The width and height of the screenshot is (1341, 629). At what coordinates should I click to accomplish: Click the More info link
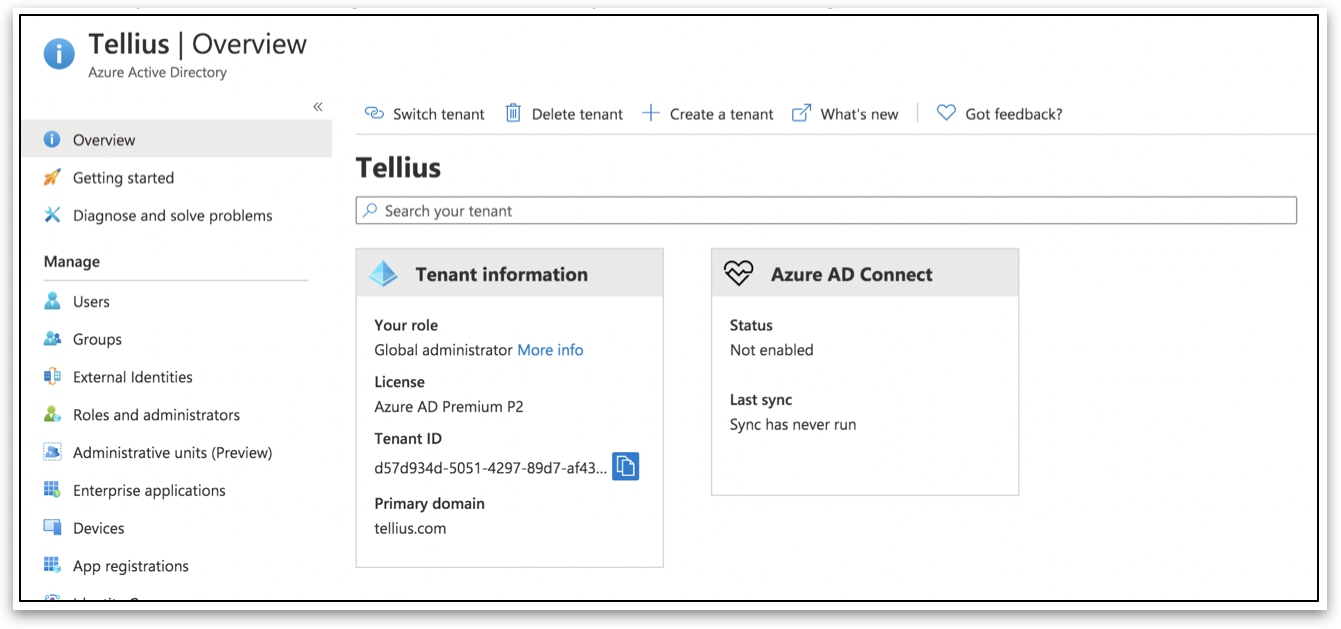(550, 350)
